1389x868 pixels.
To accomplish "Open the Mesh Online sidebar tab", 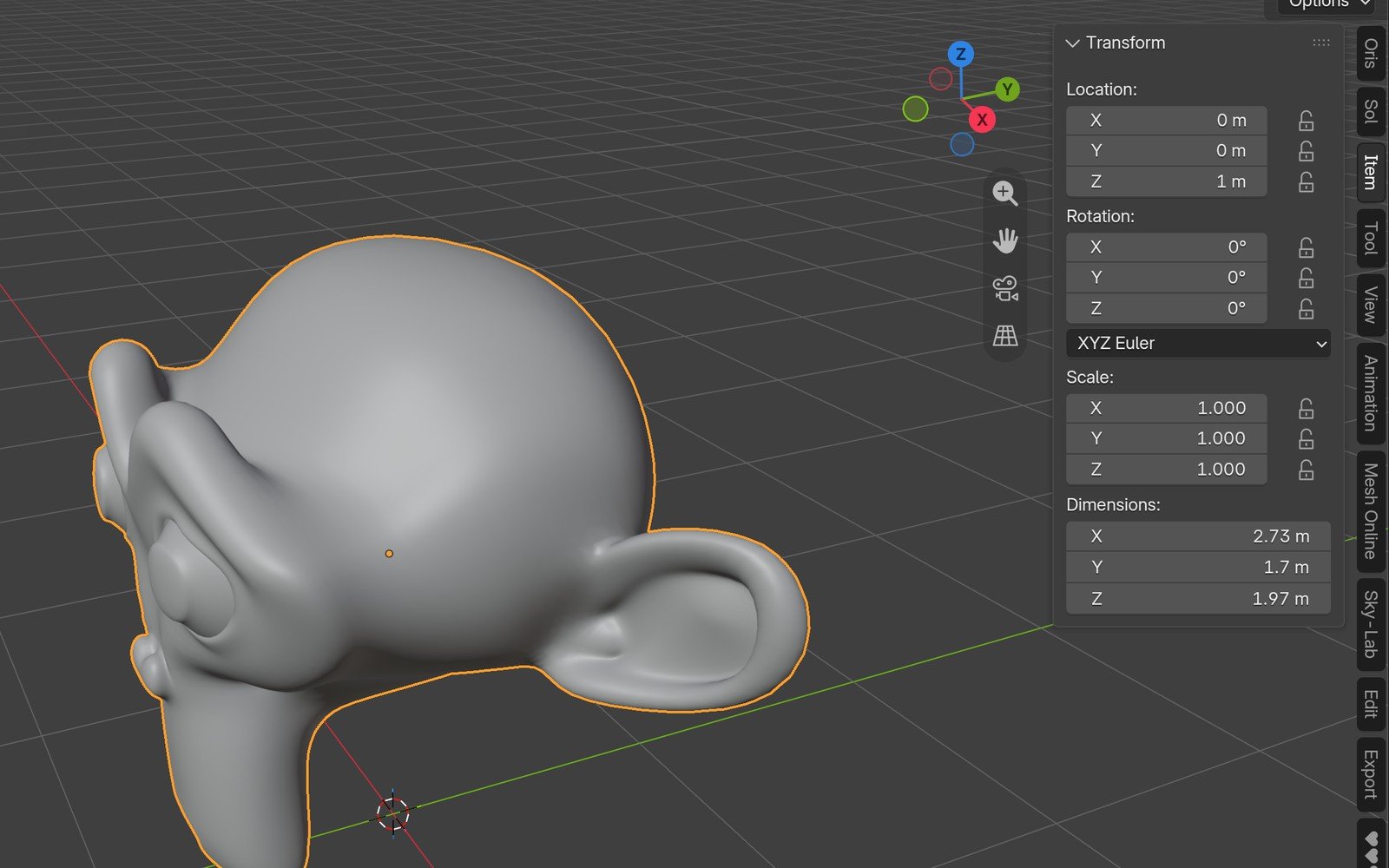I will [1370, 511].
